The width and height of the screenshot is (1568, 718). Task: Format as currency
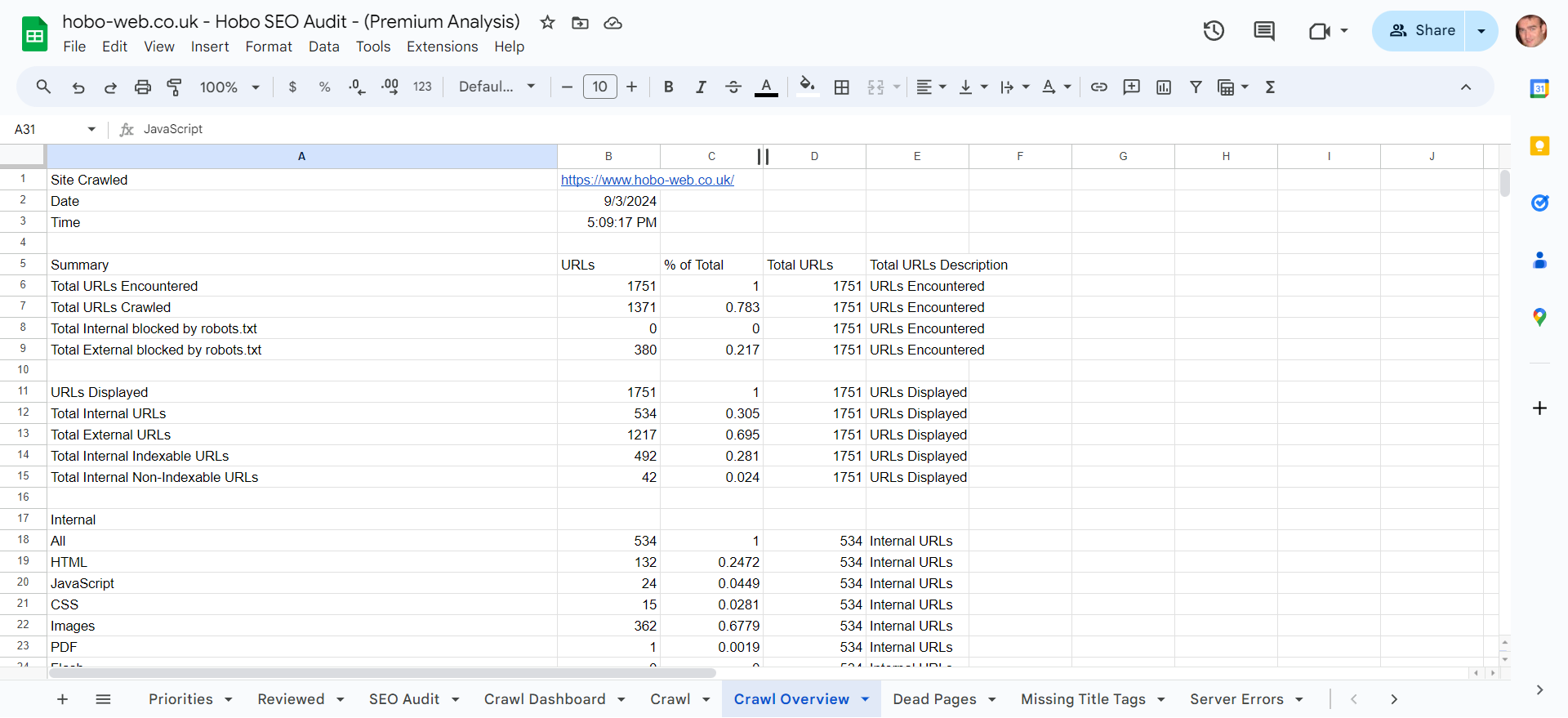(x=292, y=87)
